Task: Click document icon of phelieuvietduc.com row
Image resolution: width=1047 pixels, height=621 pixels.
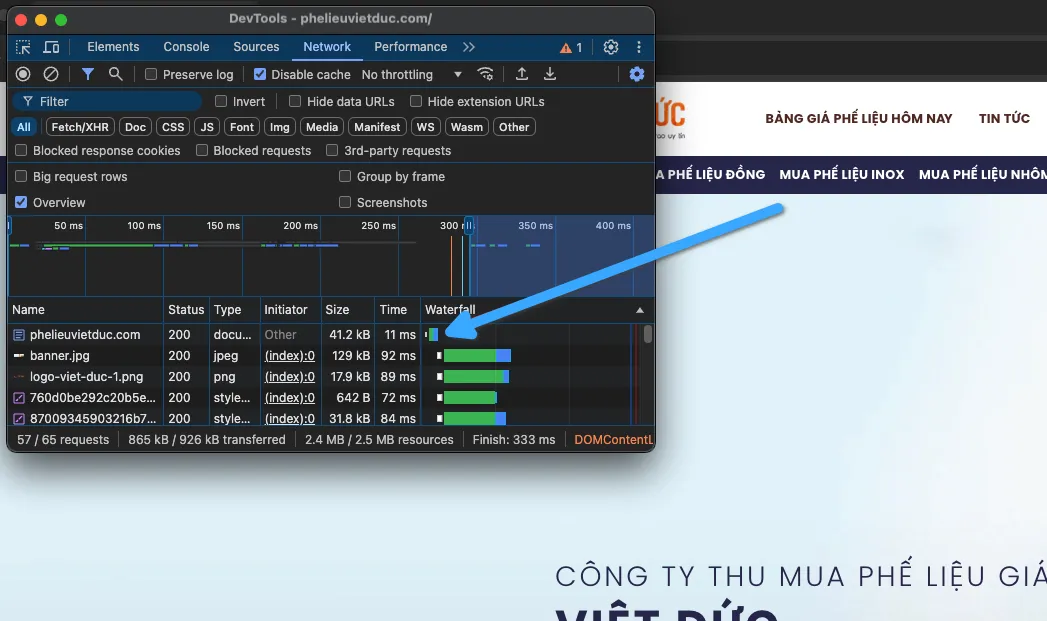Action: (x=19, y=335)
